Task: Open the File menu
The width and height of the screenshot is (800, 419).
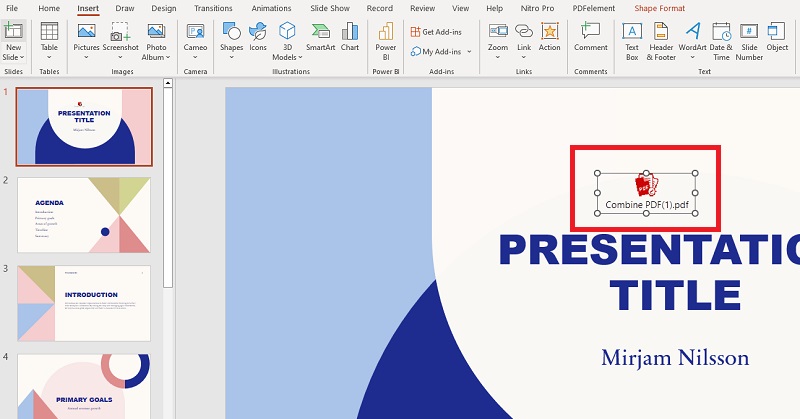Action: (12, 8)
